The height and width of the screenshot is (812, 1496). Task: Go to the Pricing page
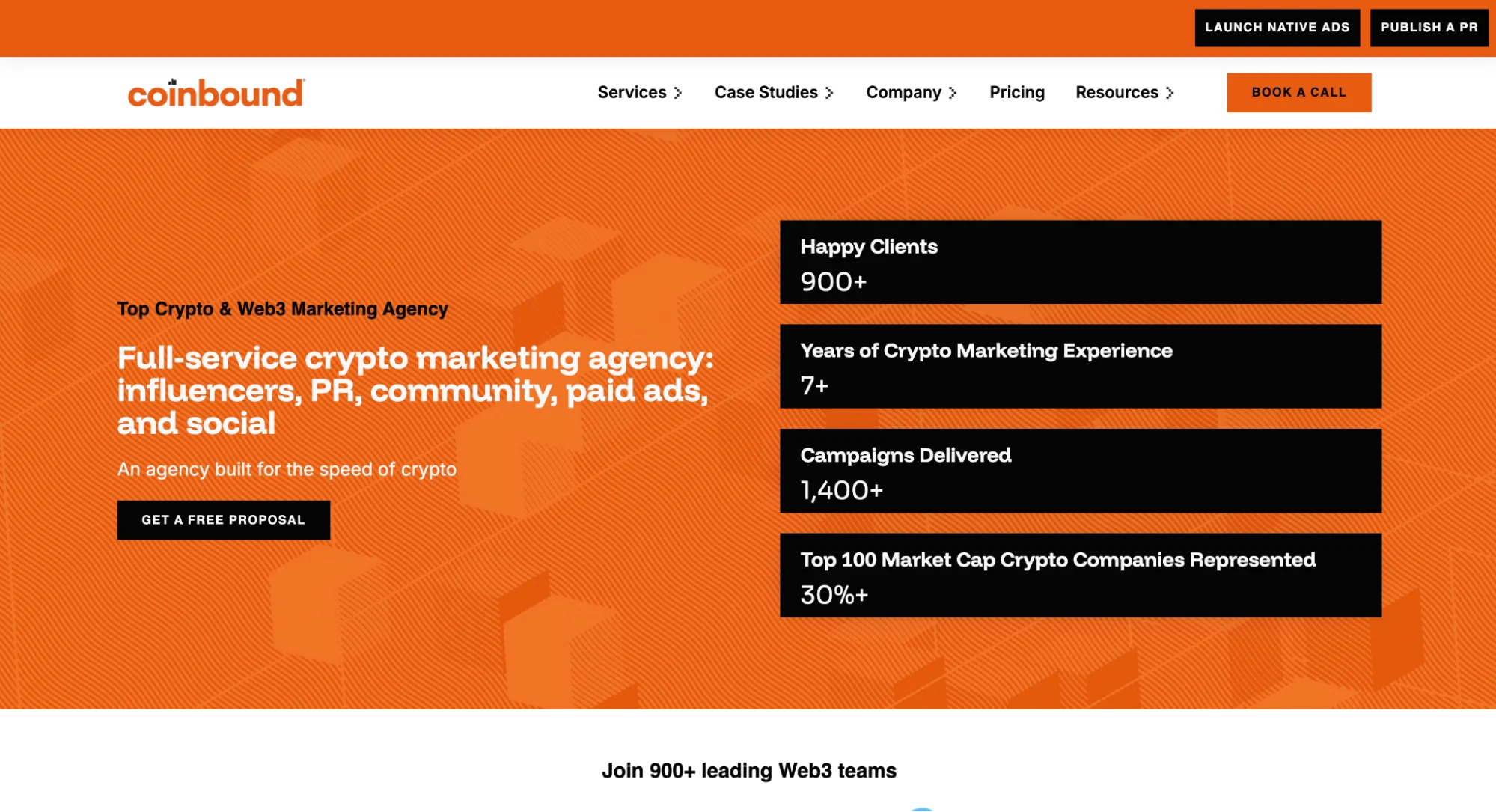tap(1016, 92)
